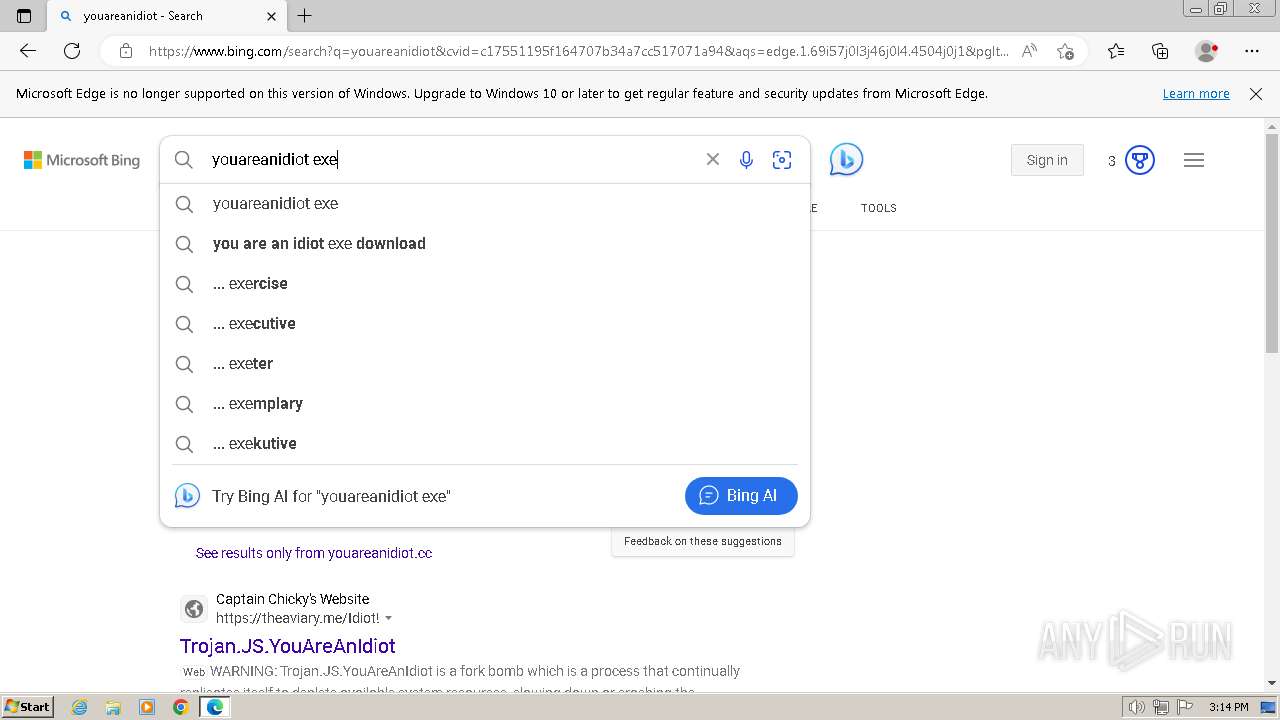Search using an image icon
The image size is (1280, 720).
pyautogui.click(x=782, y=160)
